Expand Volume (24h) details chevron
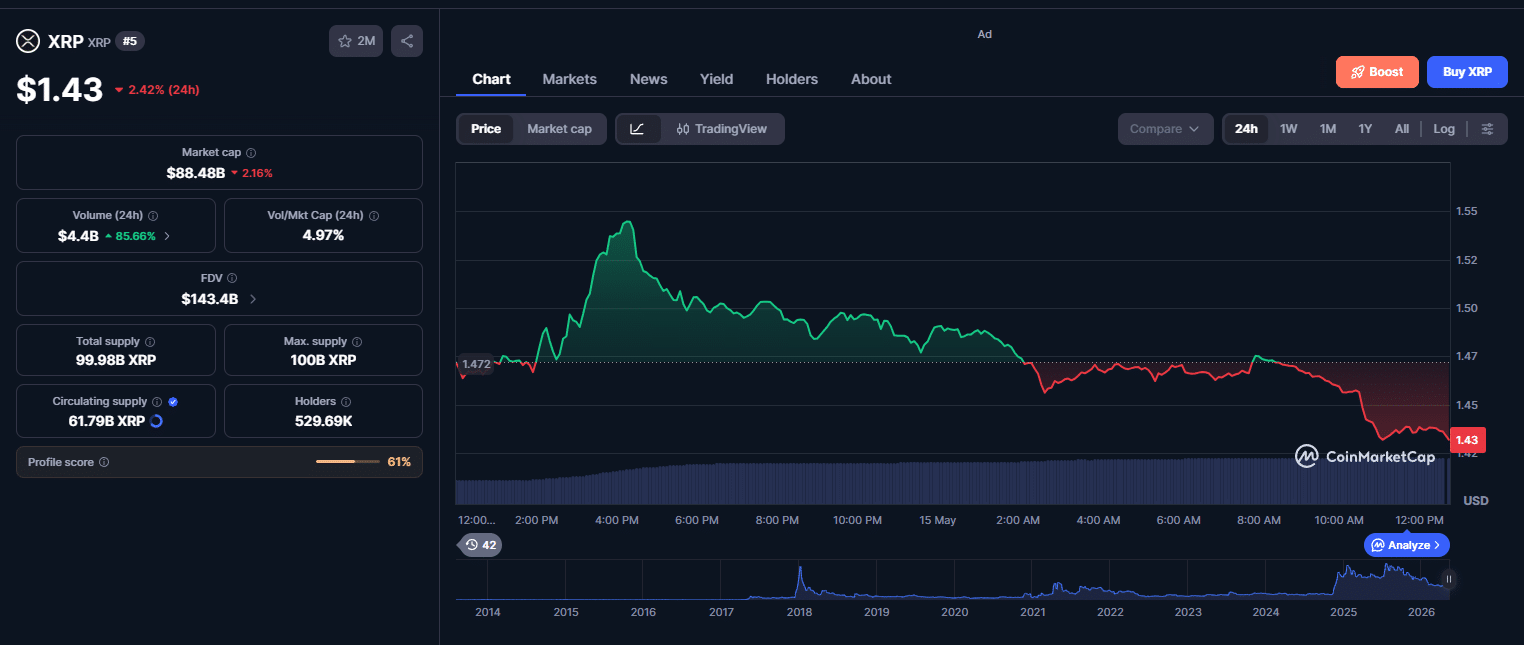 [167, 236]
